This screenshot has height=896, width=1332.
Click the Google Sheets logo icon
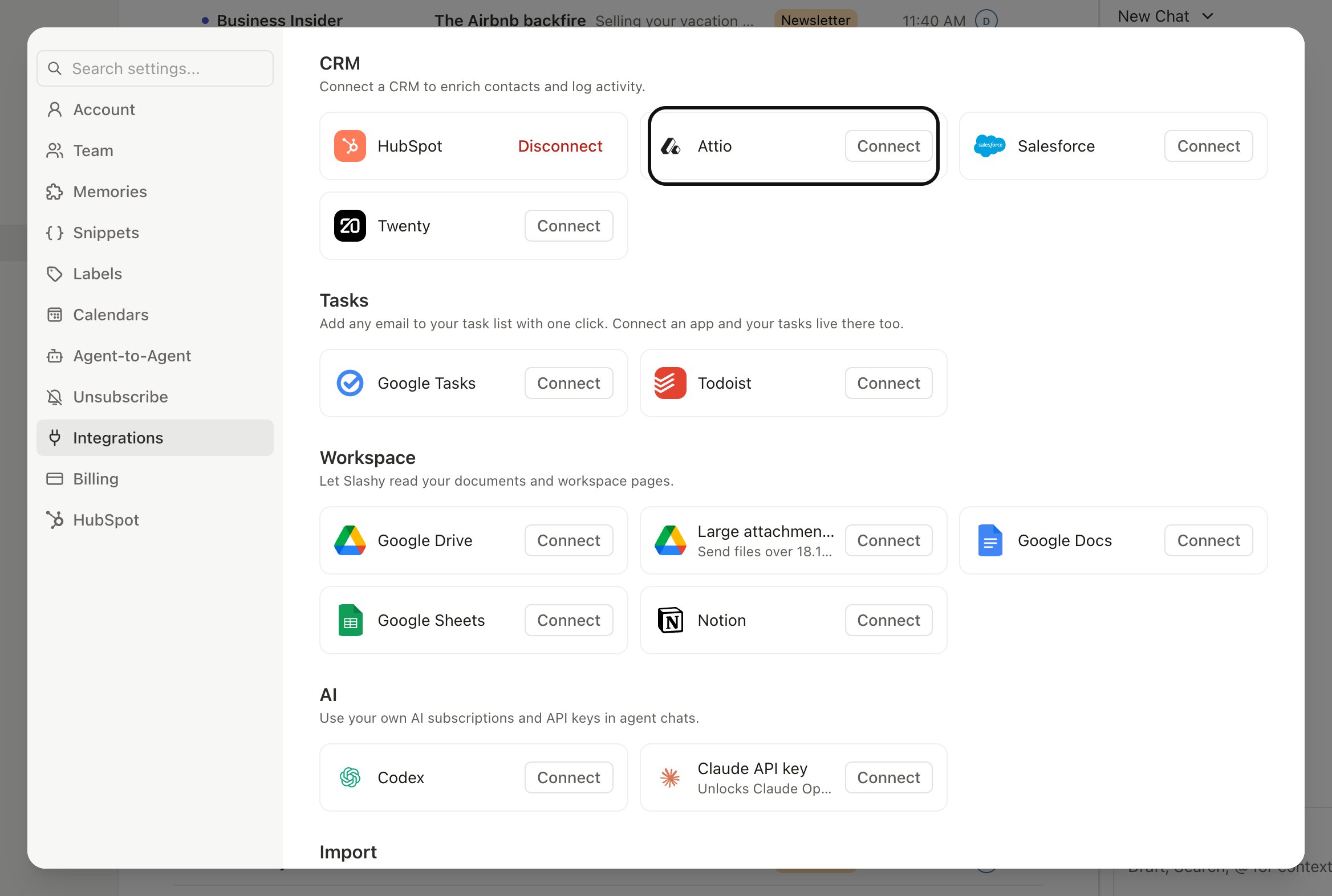click(x=350, y=621)
